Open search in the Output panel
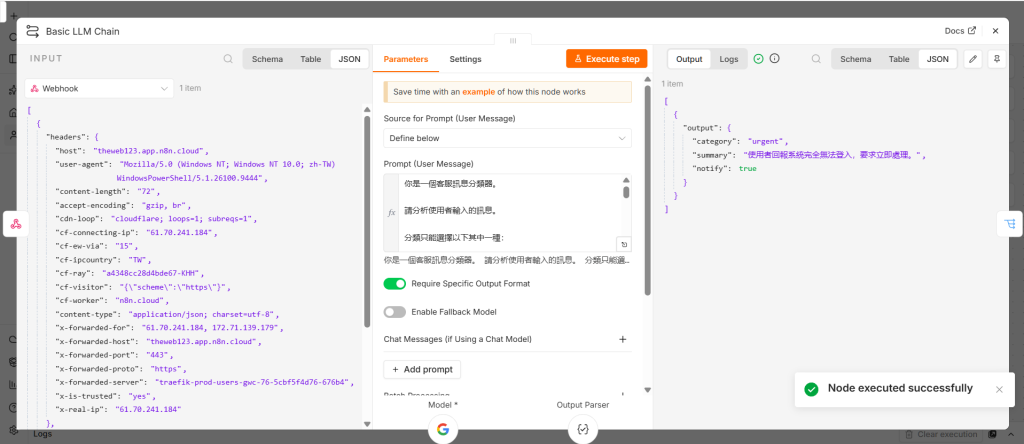This screenshot has width=1024, height=444. tap(816, 59)
